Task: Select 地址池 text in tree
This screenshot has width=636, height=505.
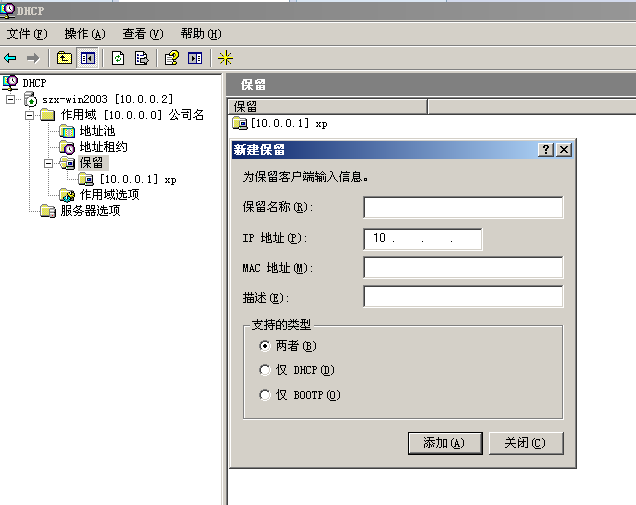Action: click(x=97, y=131)
